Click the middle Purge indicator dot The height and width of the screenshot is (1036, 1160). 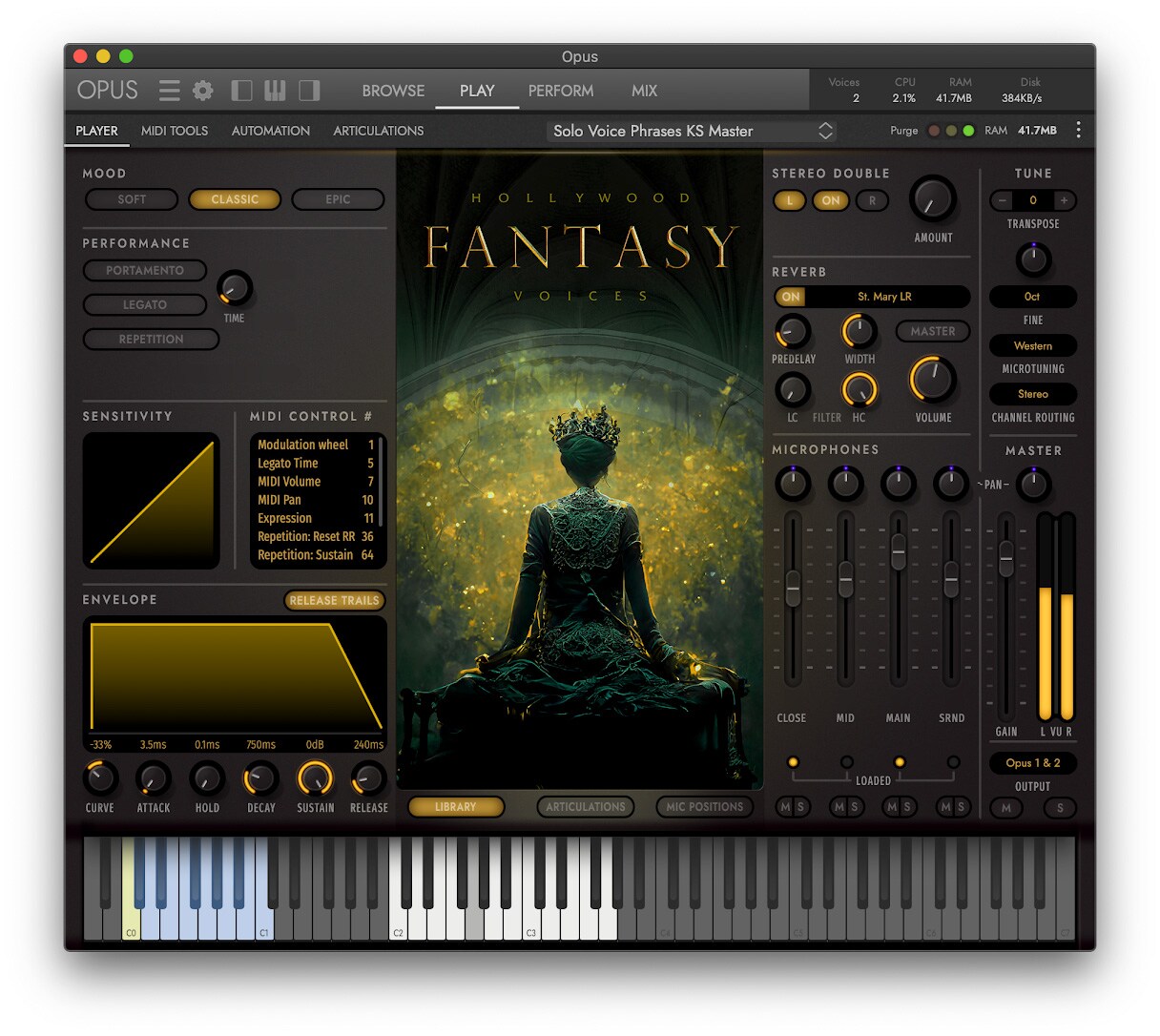point(951,131)
